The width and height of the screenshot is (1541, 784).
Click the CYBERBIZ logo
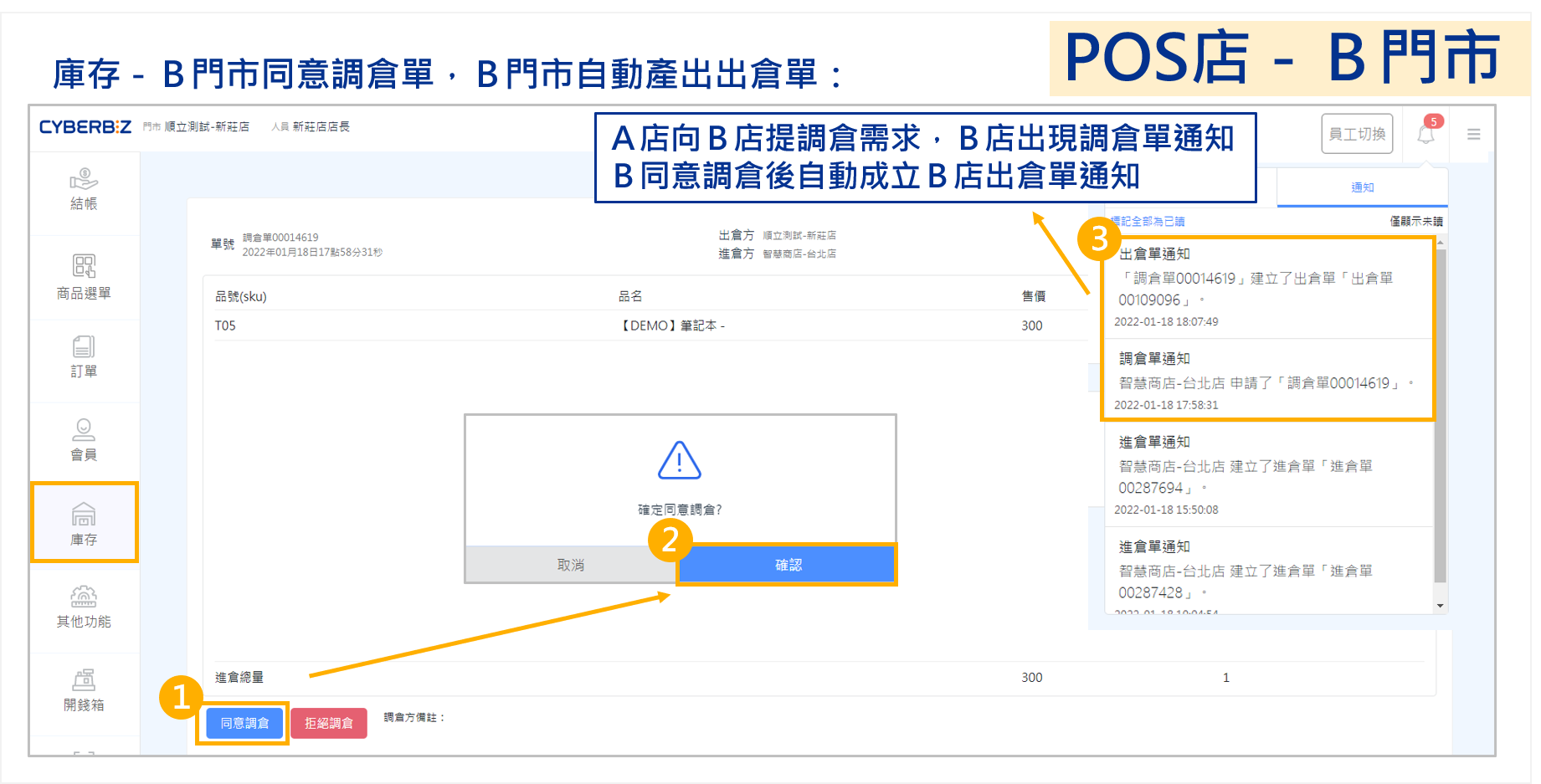(85, 127)
